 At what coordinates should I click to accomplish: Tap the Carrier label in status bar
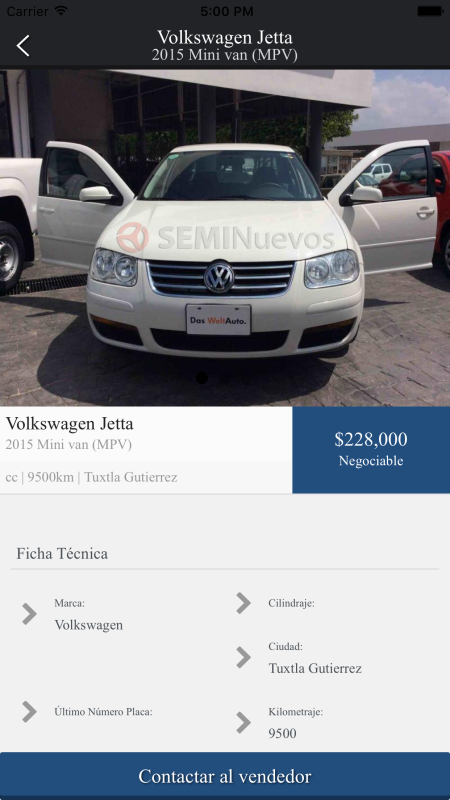pyautogui.click(x=27, y=11)
